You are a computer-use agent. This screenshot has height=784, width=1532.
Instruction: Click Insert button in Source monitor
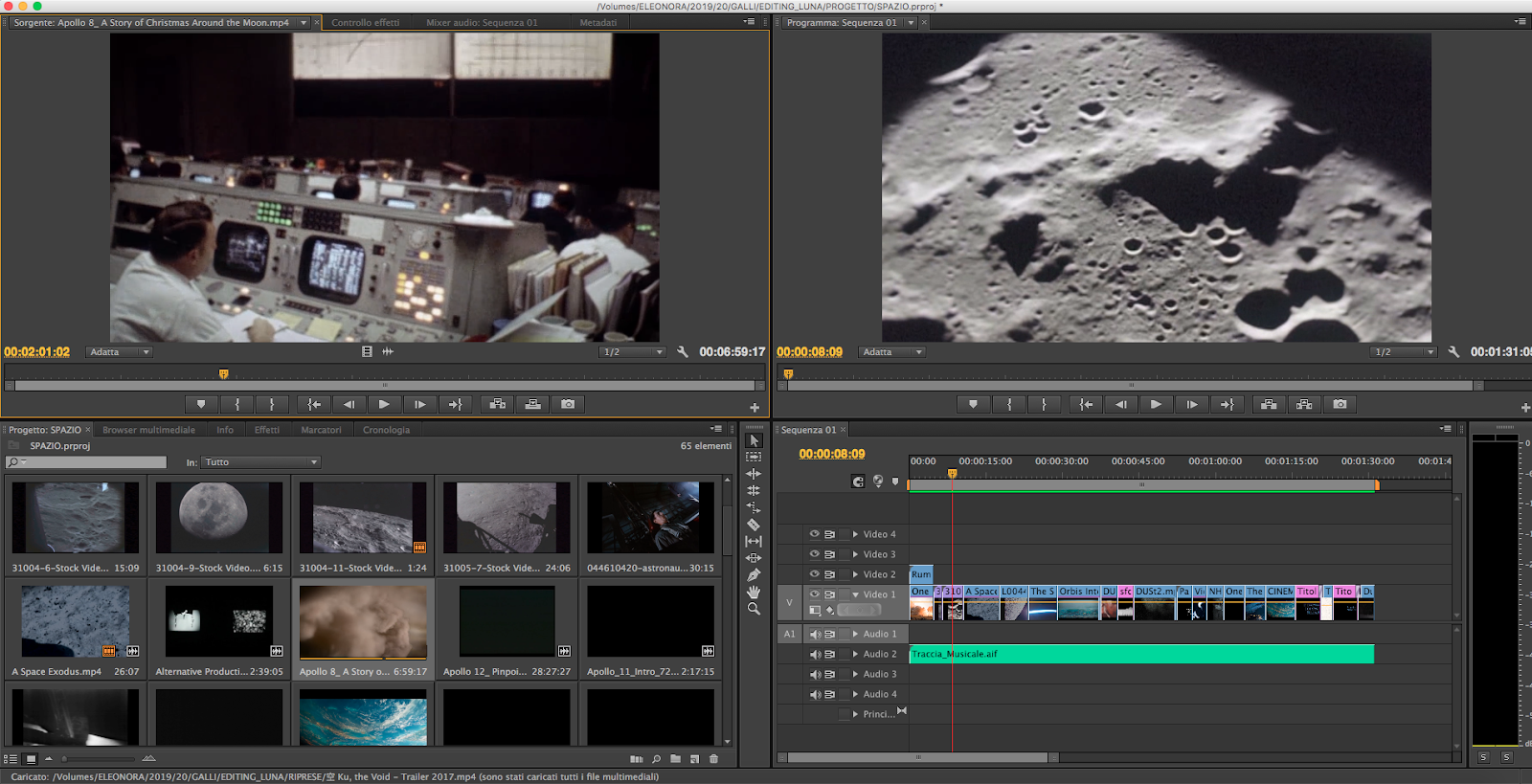497,404
